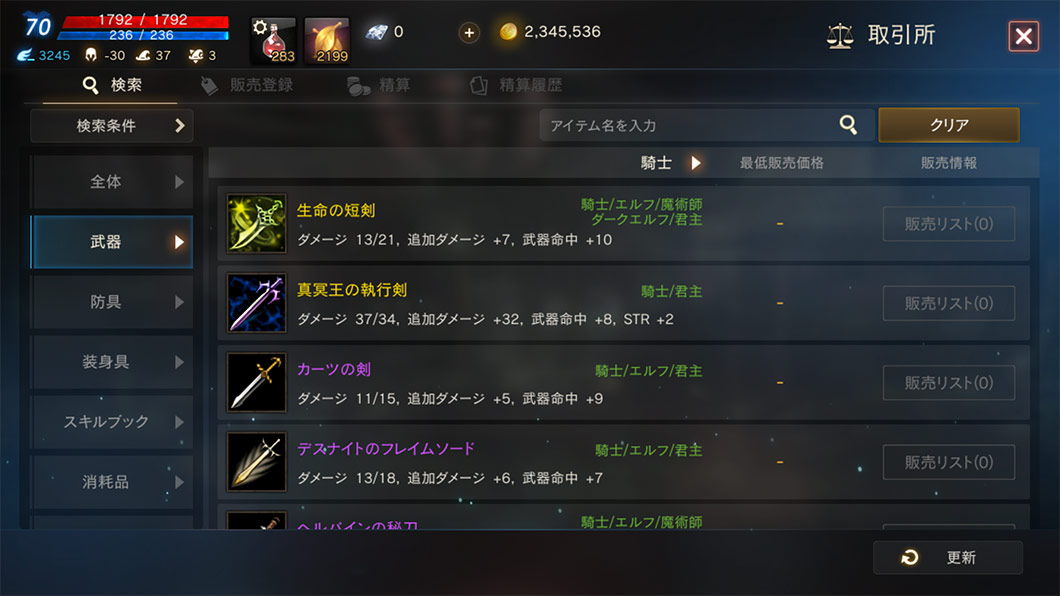This screenshot has height=596, width=1060.
Task: Tap the カーツの剣 item icon
Action: [x=256, y=382]
